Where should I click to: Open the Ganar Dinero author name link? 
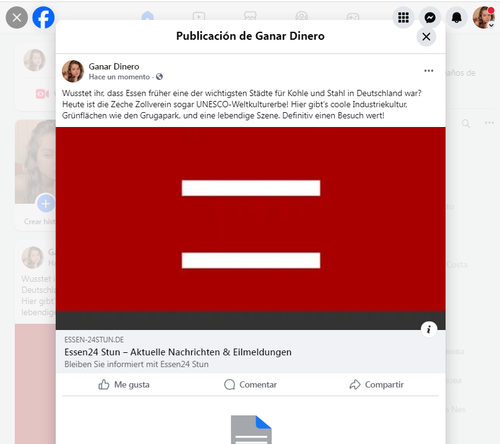[x=114, y=66]
